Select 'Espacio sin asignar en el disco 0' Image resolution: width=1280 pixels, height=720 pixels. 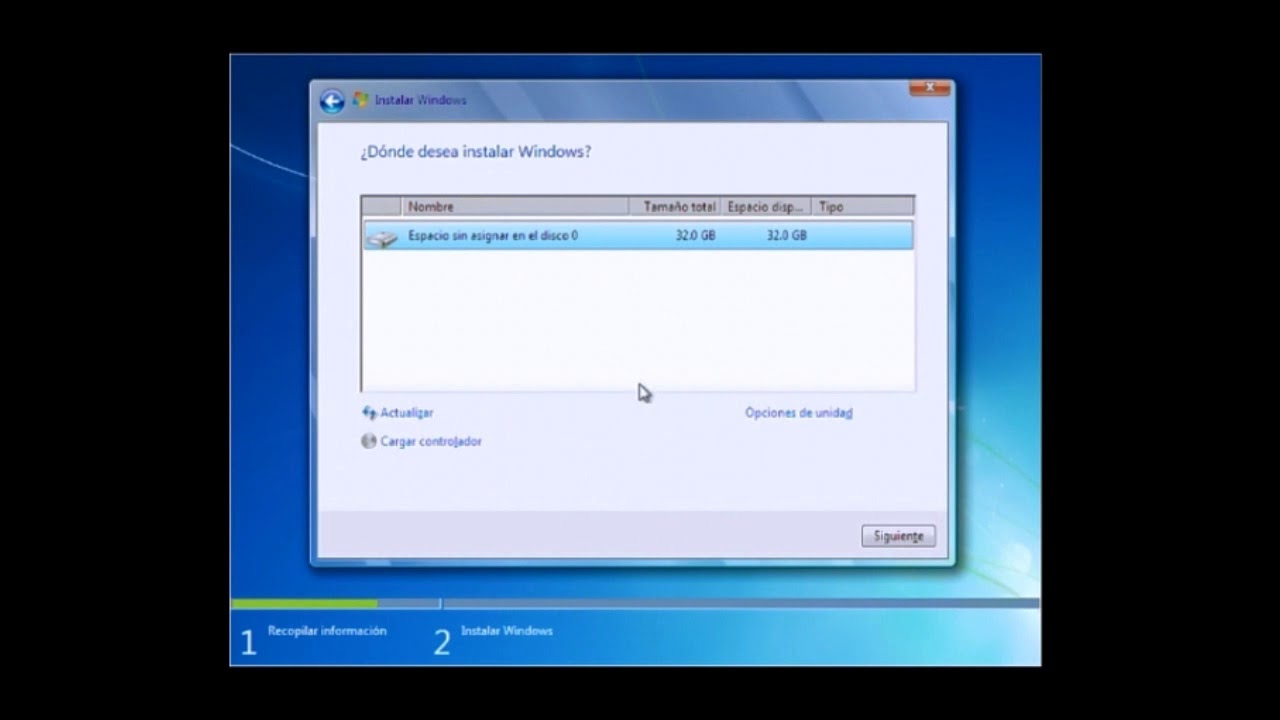638,236
